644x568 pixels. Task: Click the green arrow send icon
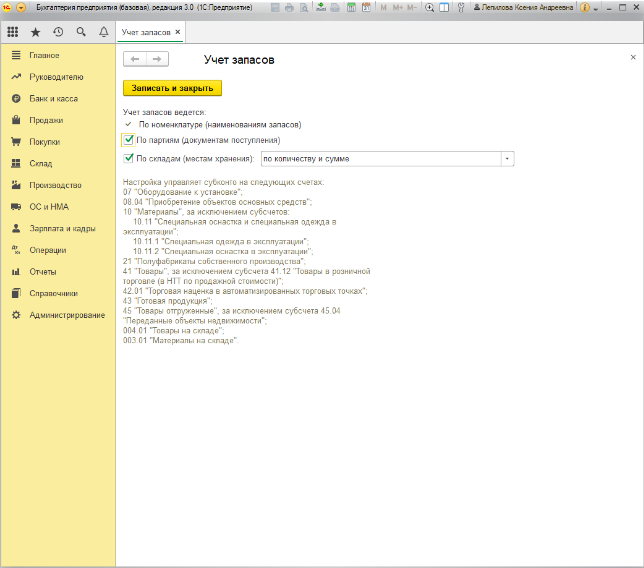[321, 7]
